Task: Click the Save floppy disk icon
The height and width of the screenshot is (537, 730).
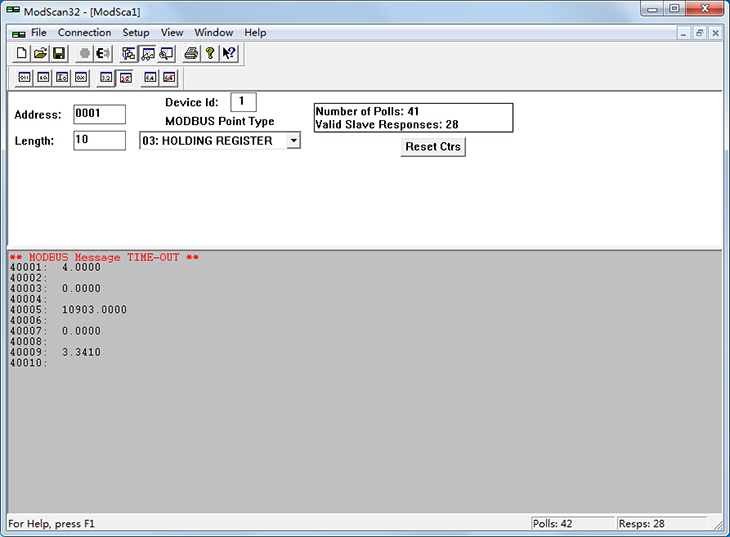Action: tap(58, 53)
